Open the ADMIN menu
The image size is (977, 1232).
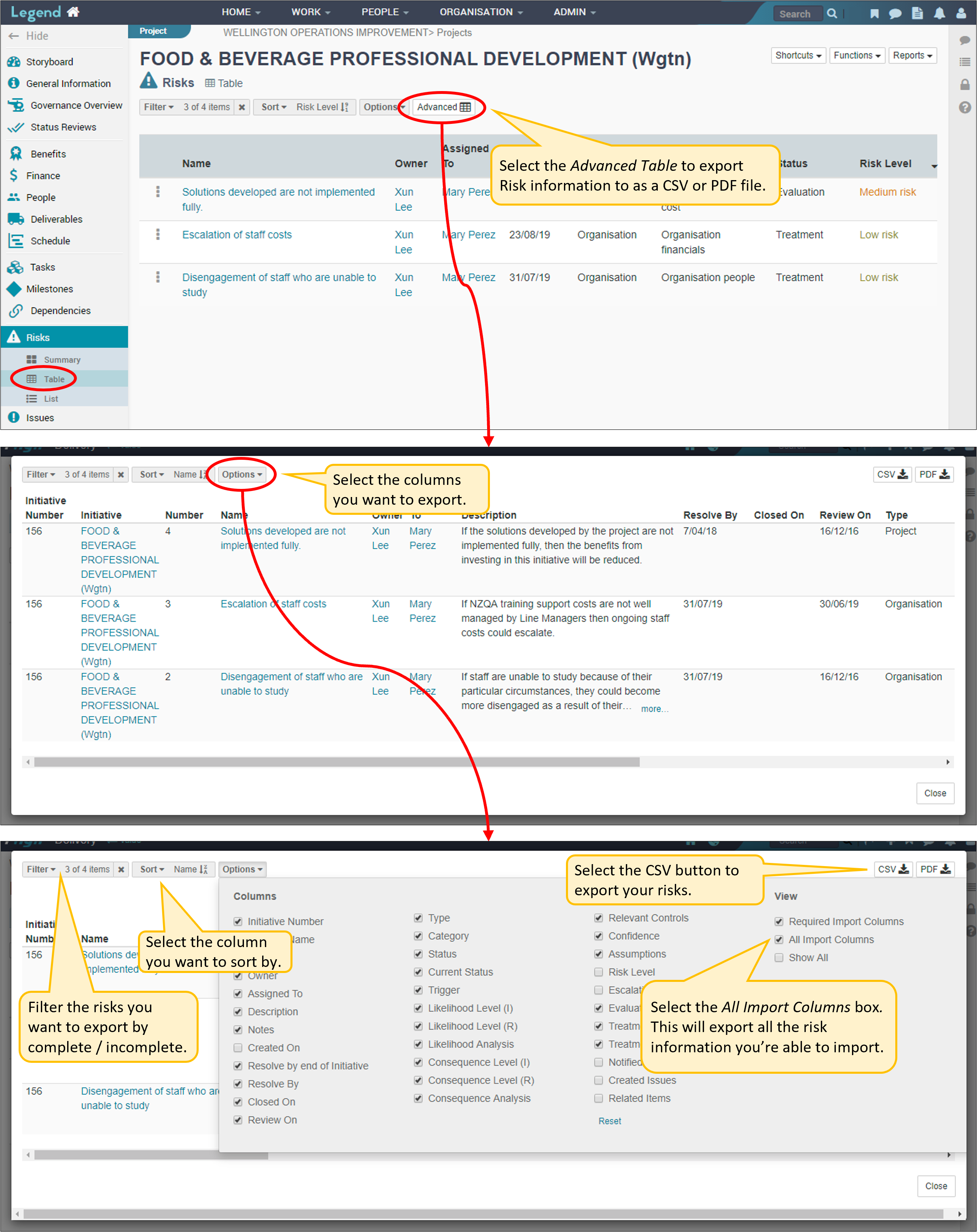point(574,12)
